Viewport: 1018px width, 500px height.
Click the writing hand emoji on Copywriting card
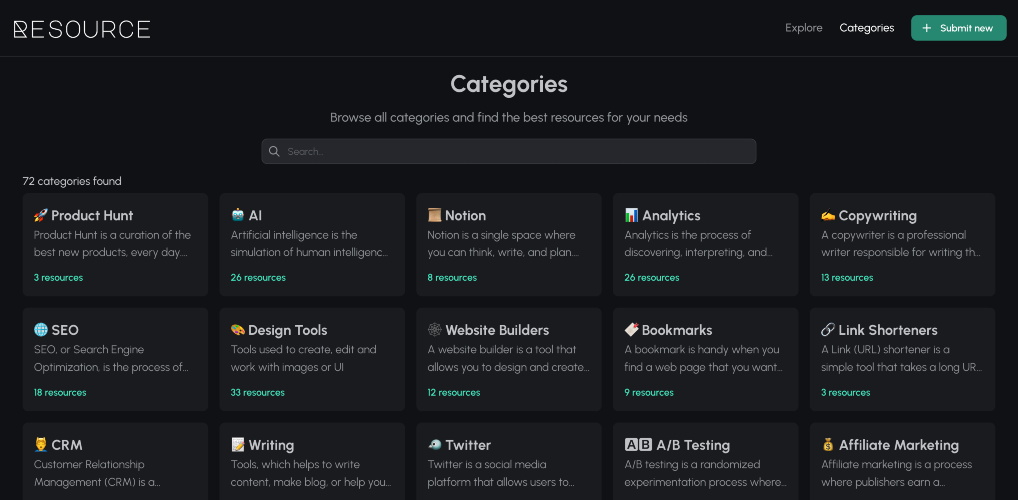(828, 215)
